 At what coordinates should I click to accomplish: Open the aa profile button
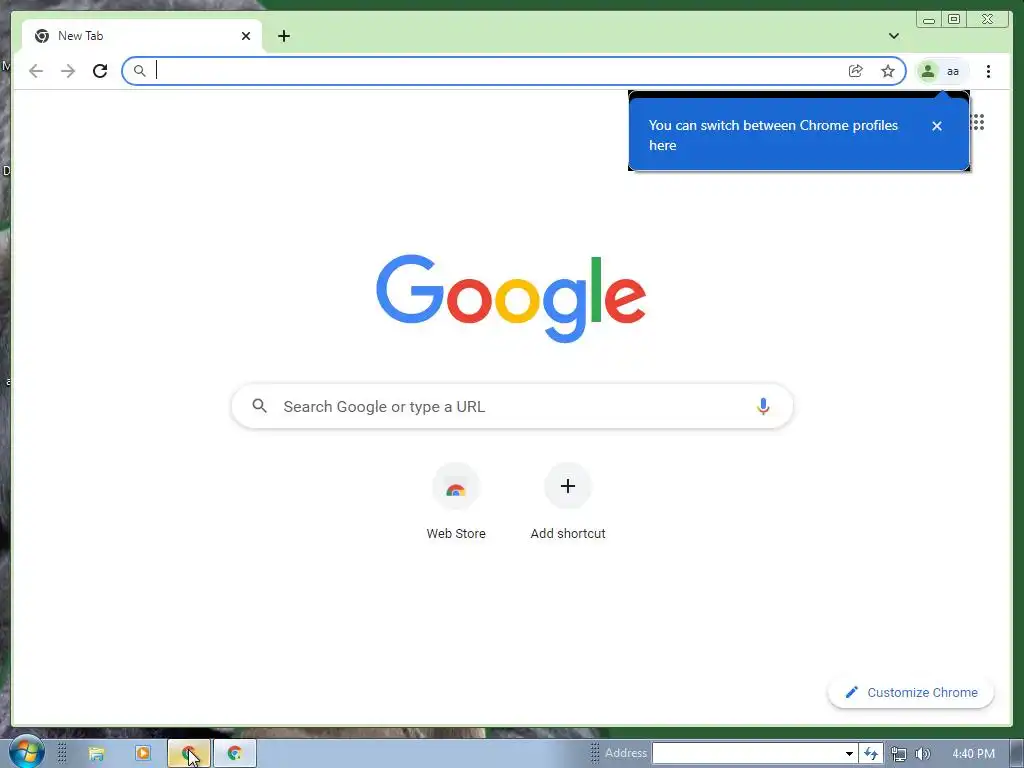[x=941, y=71]
